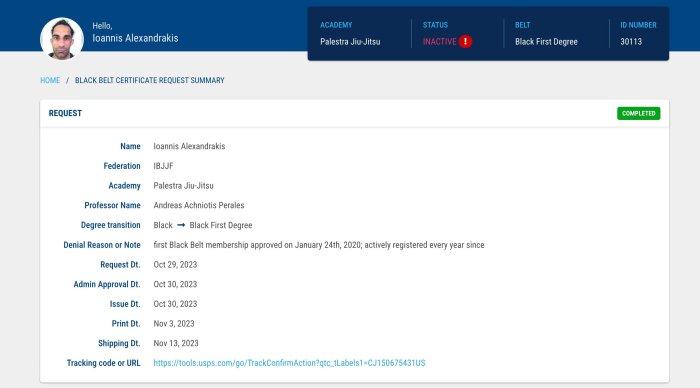Image resolution: width=700 pixels, height=388 pixels.
Task: Click the Print Dt. value Nov 3, 2023
Action: [174, 323]
